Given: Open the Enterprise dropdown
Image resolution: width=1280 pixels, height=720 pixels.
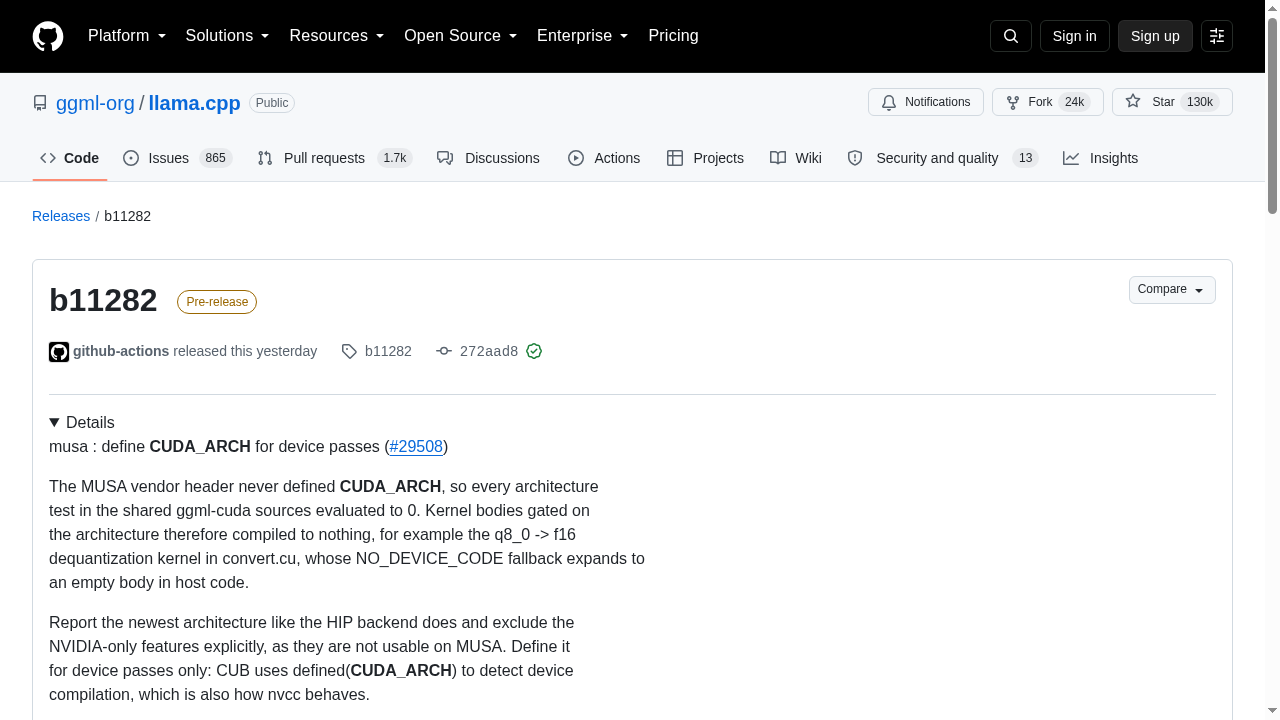Looking at the screenshot, I should 583,36.
